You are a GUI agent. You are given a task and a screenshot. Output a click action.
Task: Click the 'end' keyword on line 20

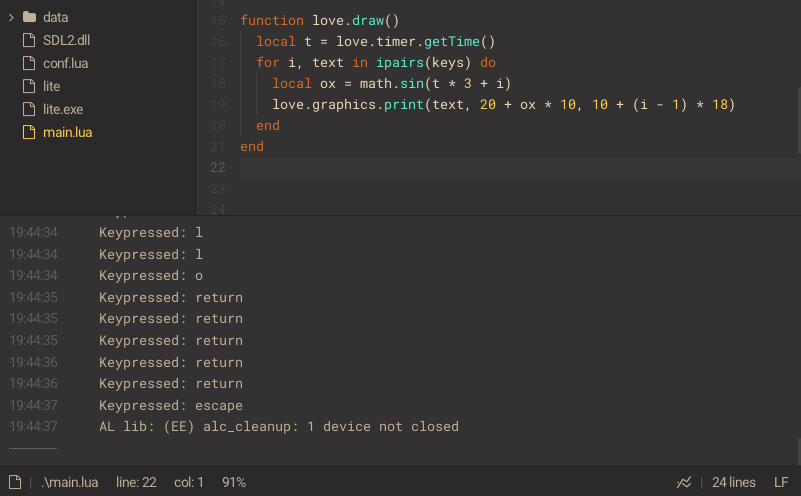(268, 126)
